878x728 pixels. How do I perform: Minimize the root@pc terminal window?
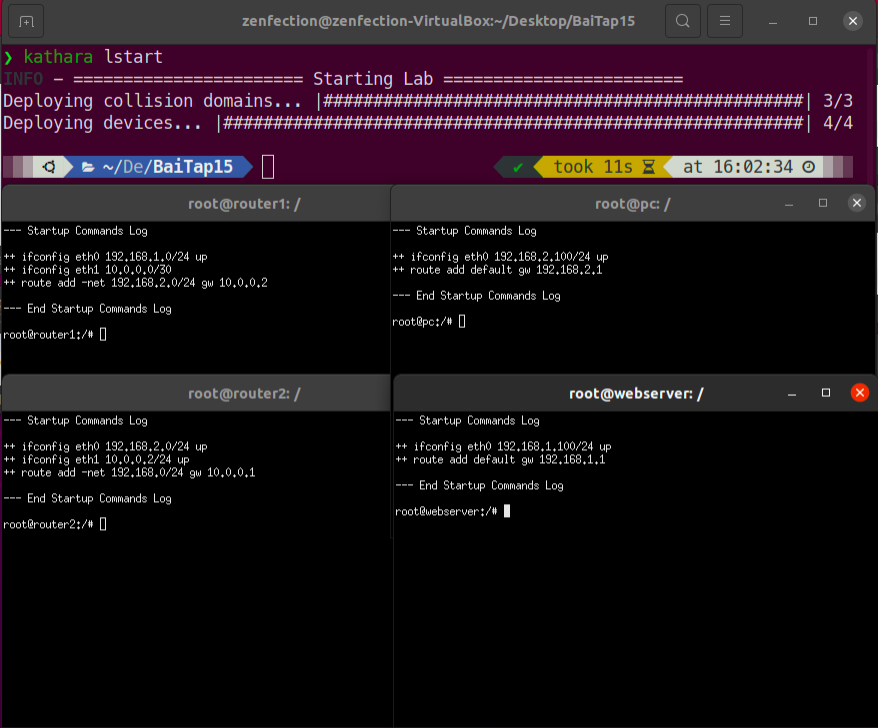click(x=788, y=203)
